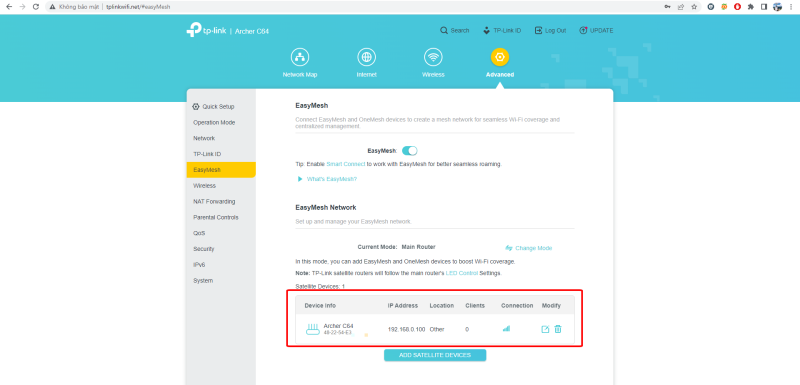Click the 192.168.0.100 IP address cell
This screenshot has height=385, width=800.
[406, 329]
